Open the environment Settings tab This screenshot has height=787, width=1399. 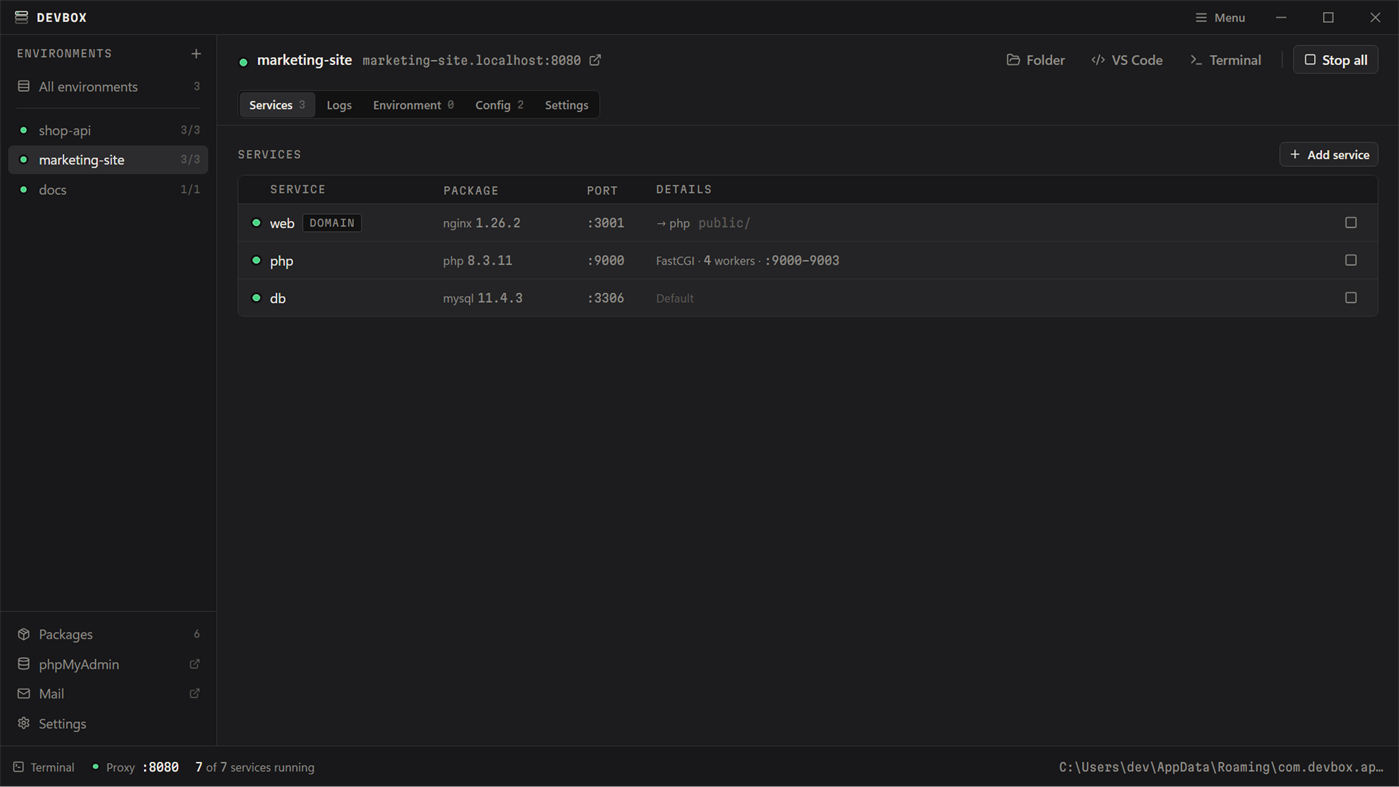pyautogui.click(x=567, y=105)
